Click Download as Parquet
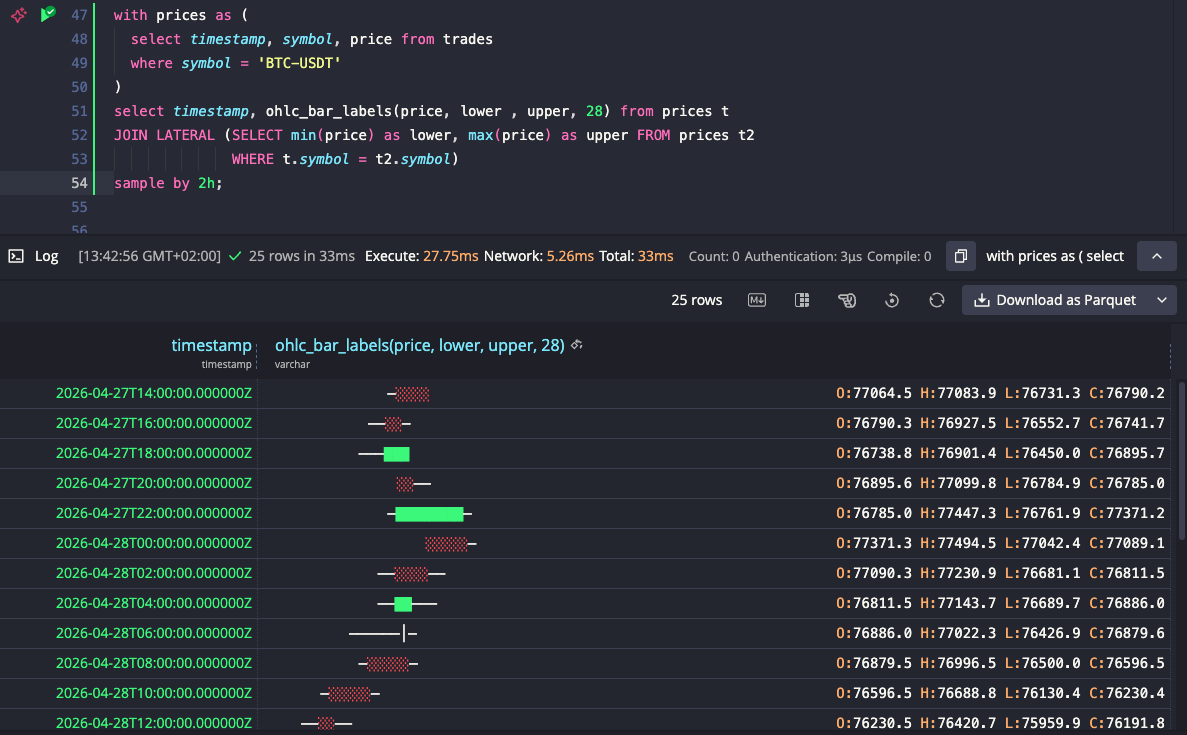The image size is (1187, 735). (1055, 300)
